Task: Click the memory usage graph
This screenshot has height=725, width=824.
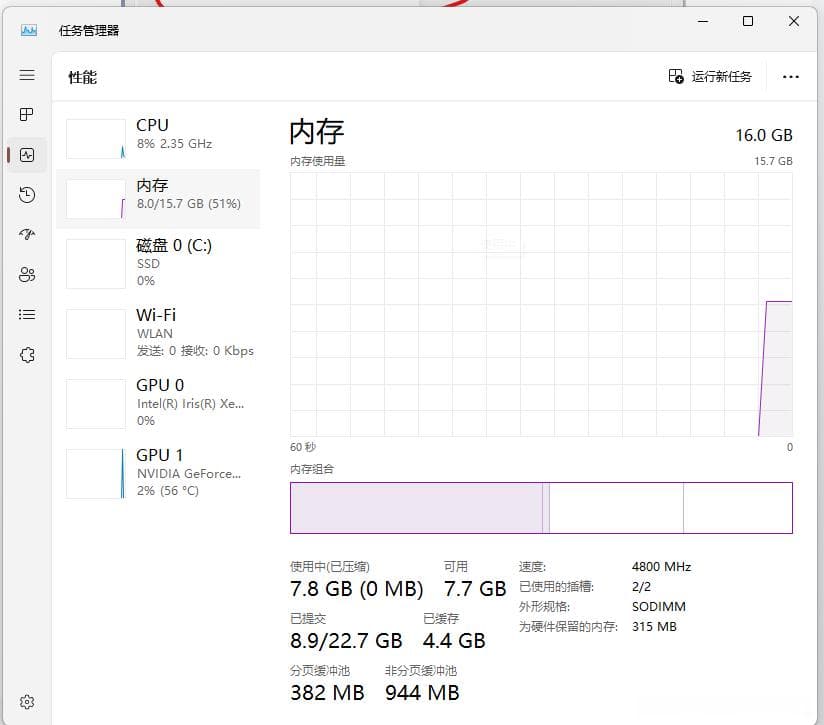Action: point(541,305)
